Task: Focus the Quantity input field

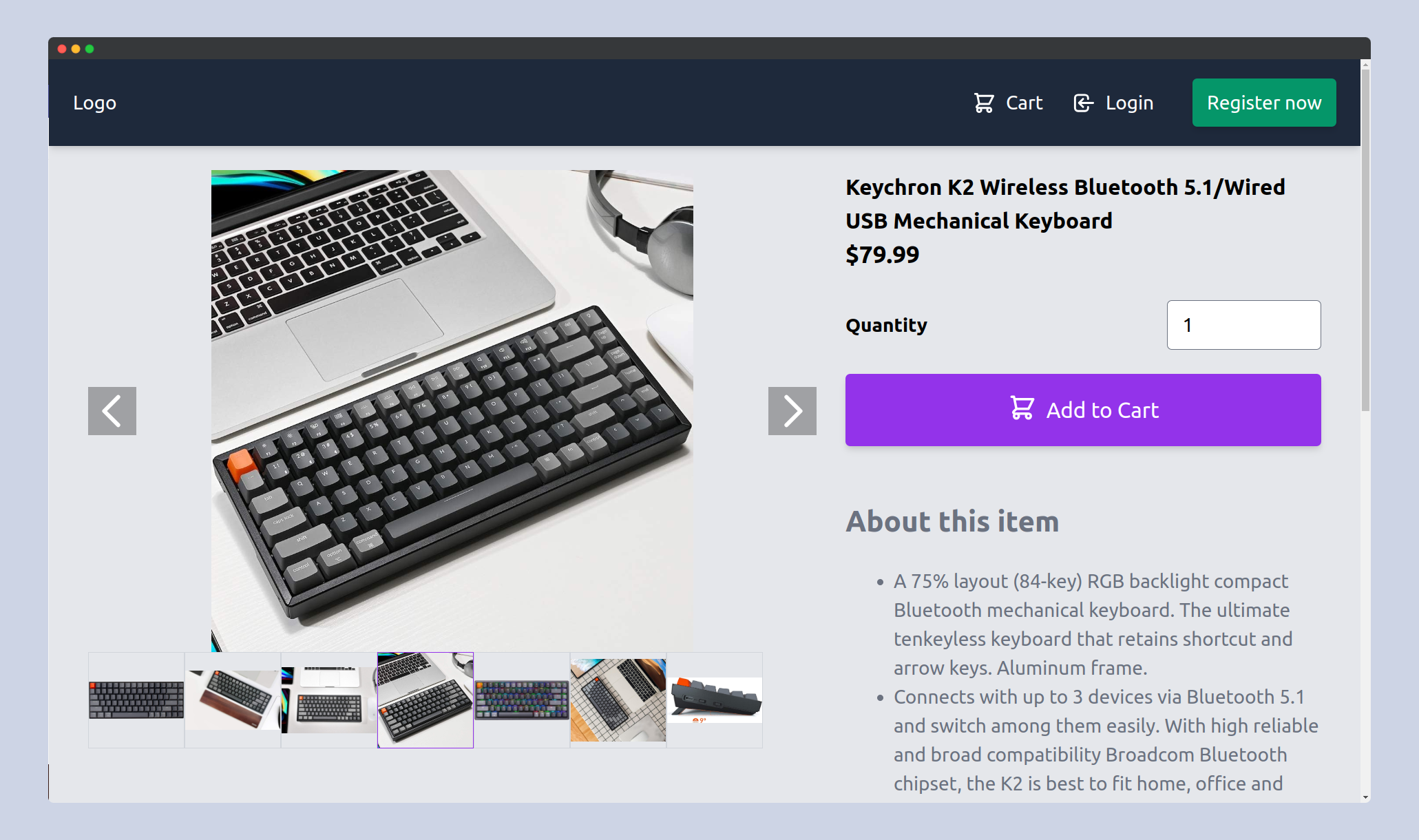Action: click(x=1243, y=325)
